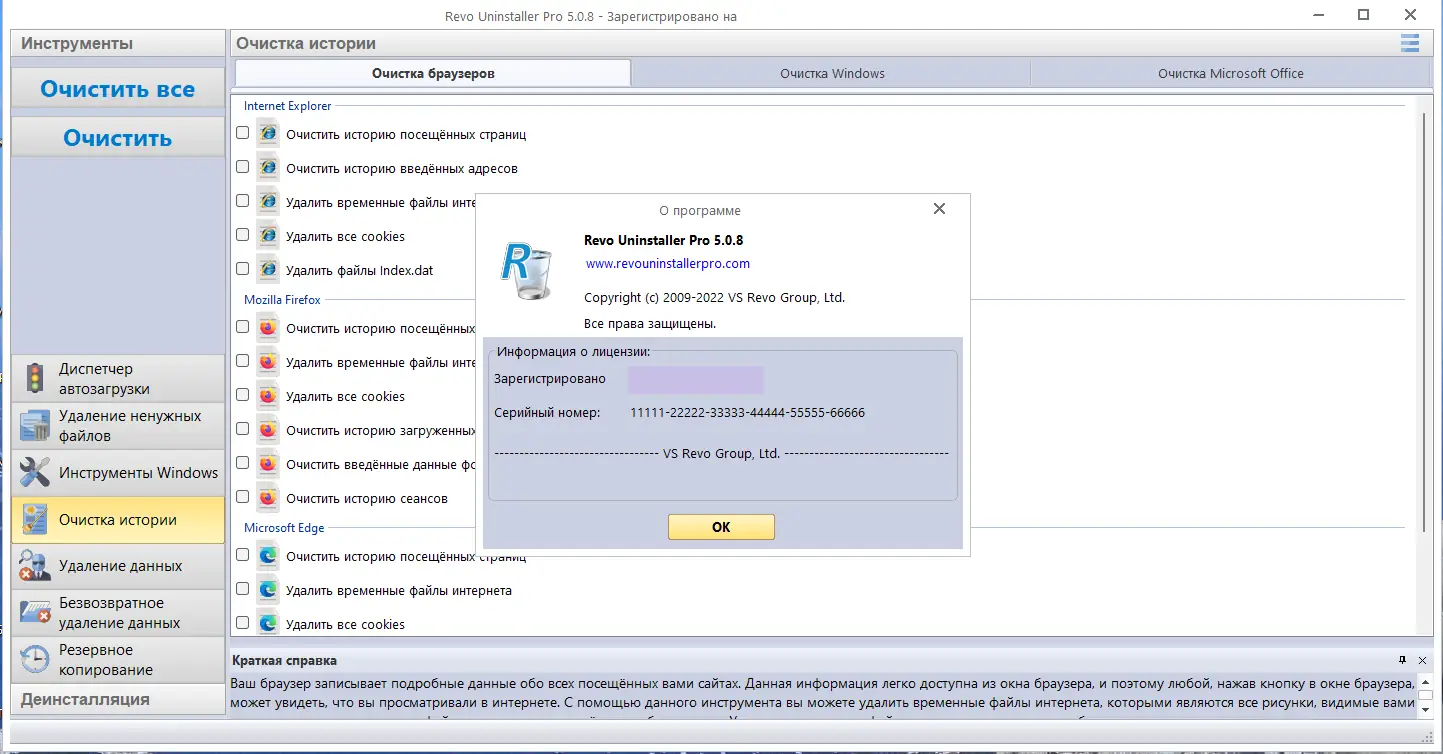This screenshot has height=754, width=1443.
Task: Expand the 'Деинсталляция' sidebar section
Action: coord(118,699)
